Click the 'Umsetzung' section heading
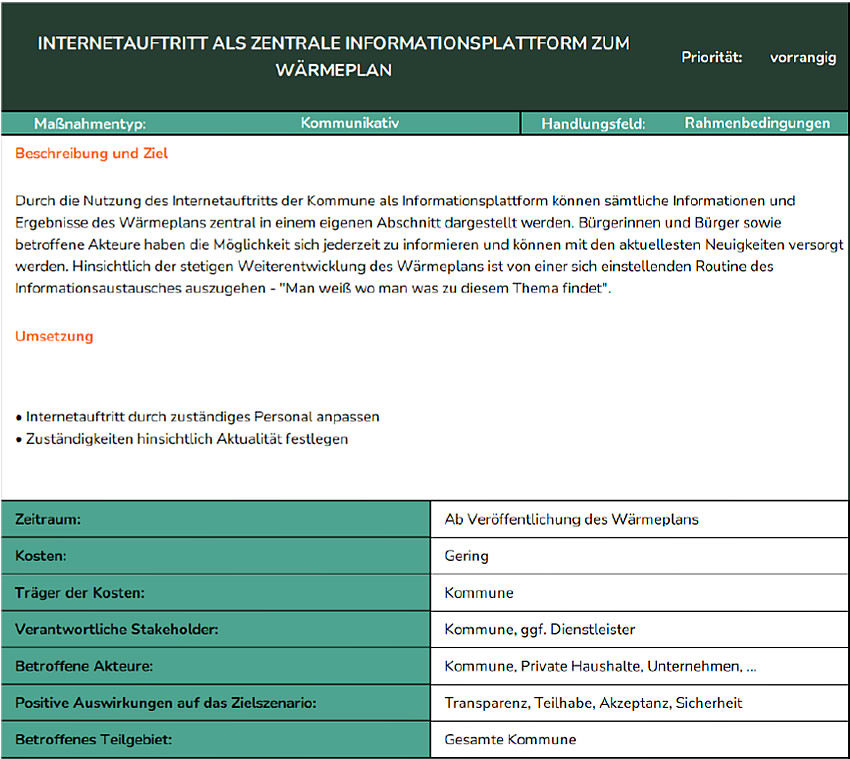850x759 pixels. (54, 336)
